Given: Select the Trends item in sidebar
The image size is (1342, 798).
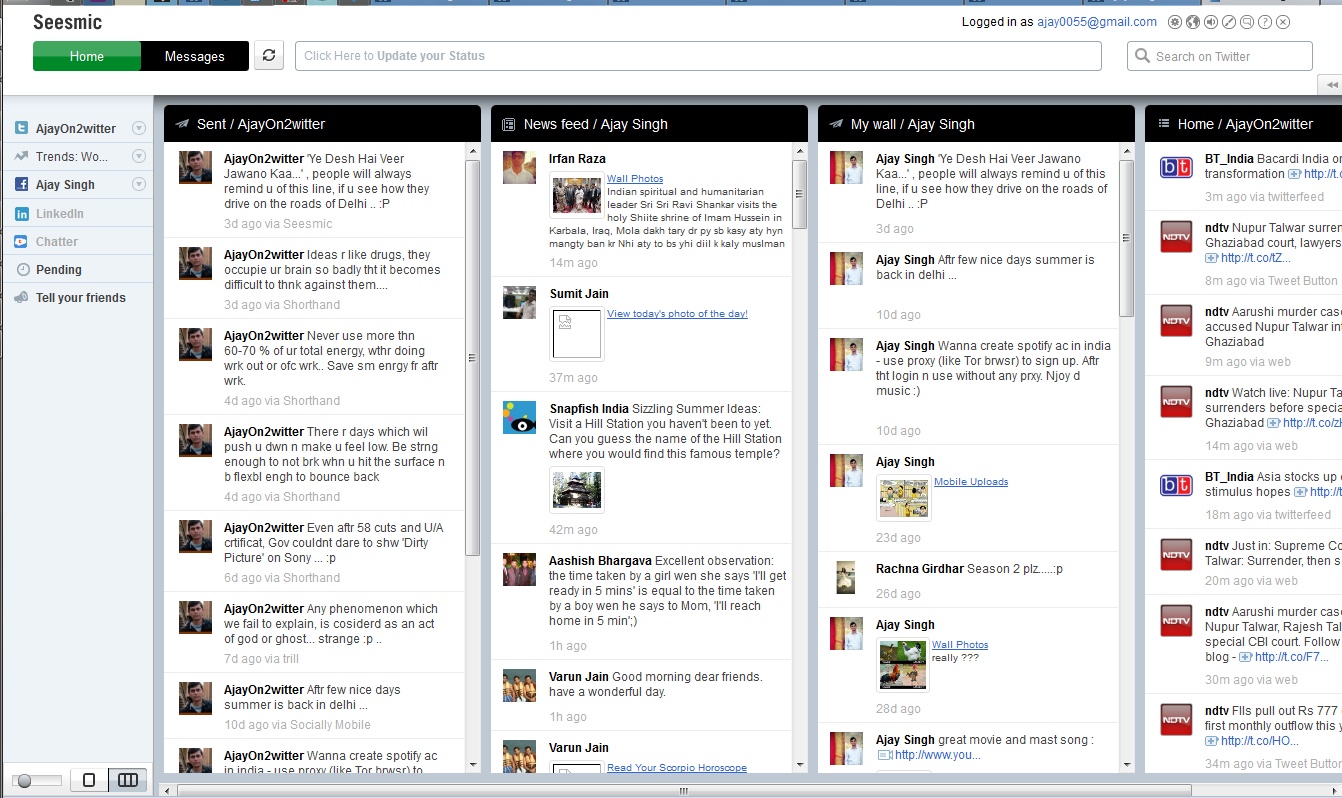Looking at the screenshot, I should point(72,156).
